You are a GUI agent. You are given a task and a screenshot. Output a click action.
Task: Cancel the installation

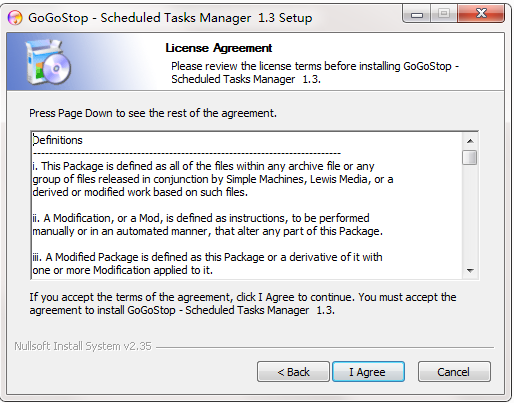click(454, 372)
